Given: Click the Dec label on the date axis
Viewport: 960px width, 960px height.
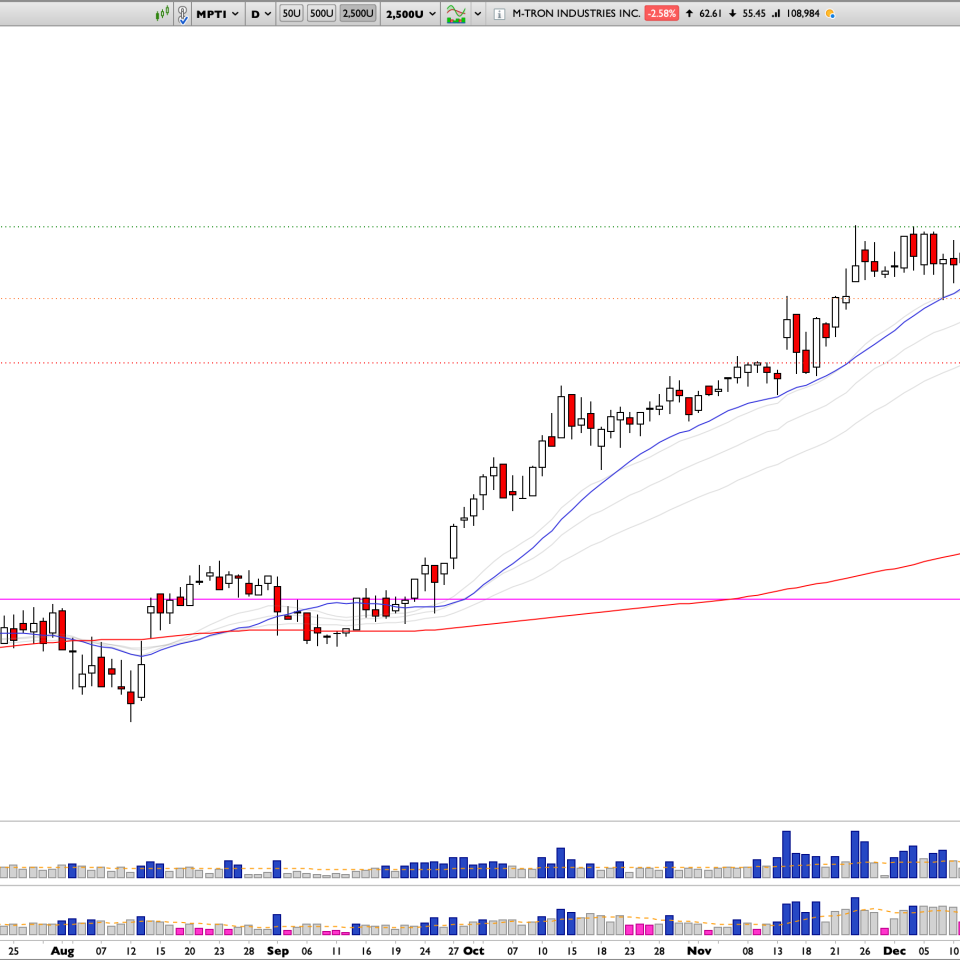Looking at the screenshot, I should pyautogui.click(x=894, y=951).
